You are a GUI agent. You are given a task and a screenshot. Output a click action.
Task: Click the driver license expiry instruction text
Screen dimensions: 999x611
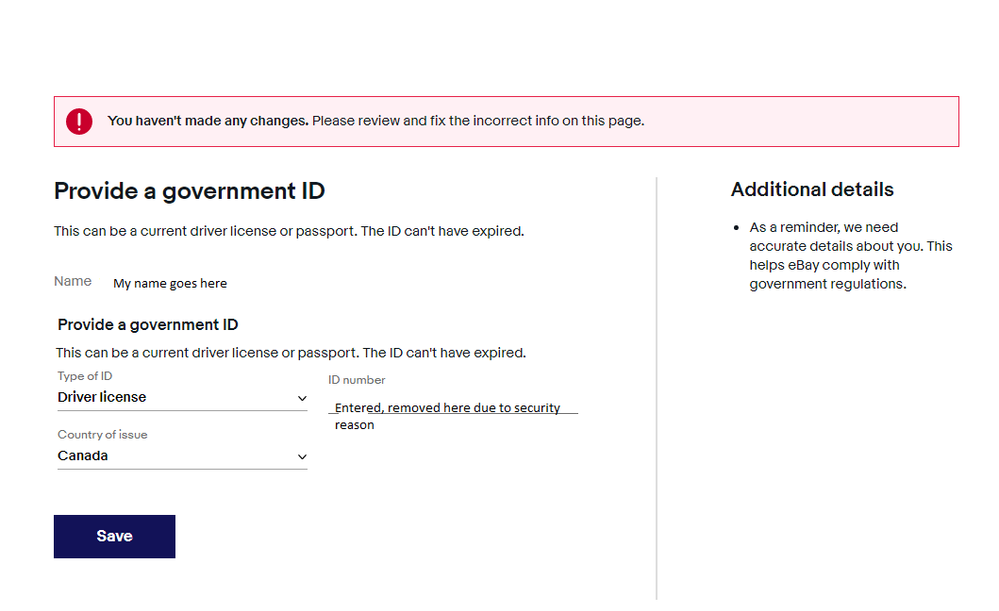[x=289, y=230]
